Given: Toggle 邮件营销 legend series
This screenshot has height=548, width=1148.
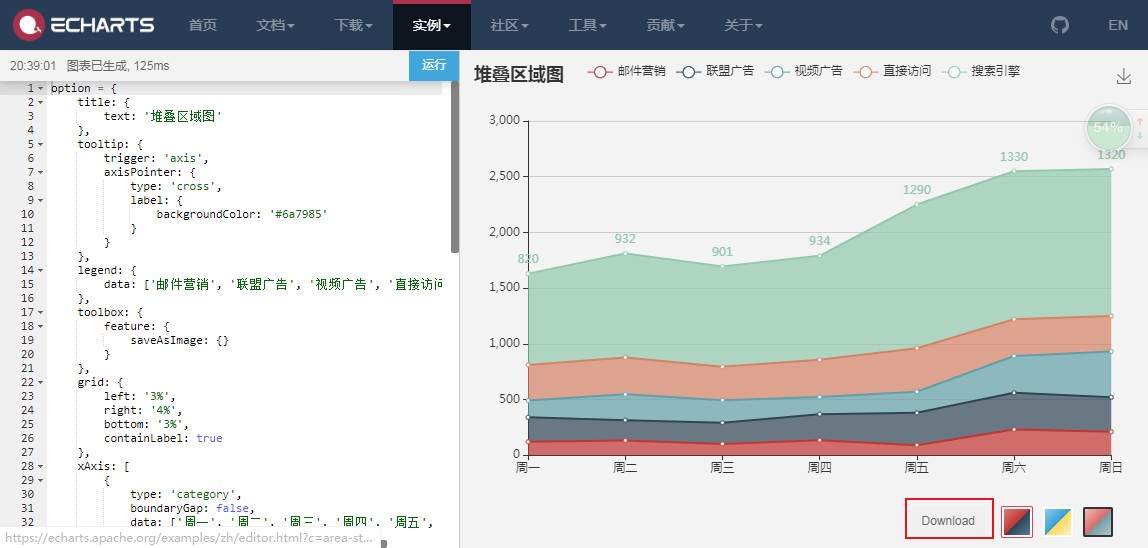Looking at the screenshot, I should pyautogui.click(x=626, y=71).
